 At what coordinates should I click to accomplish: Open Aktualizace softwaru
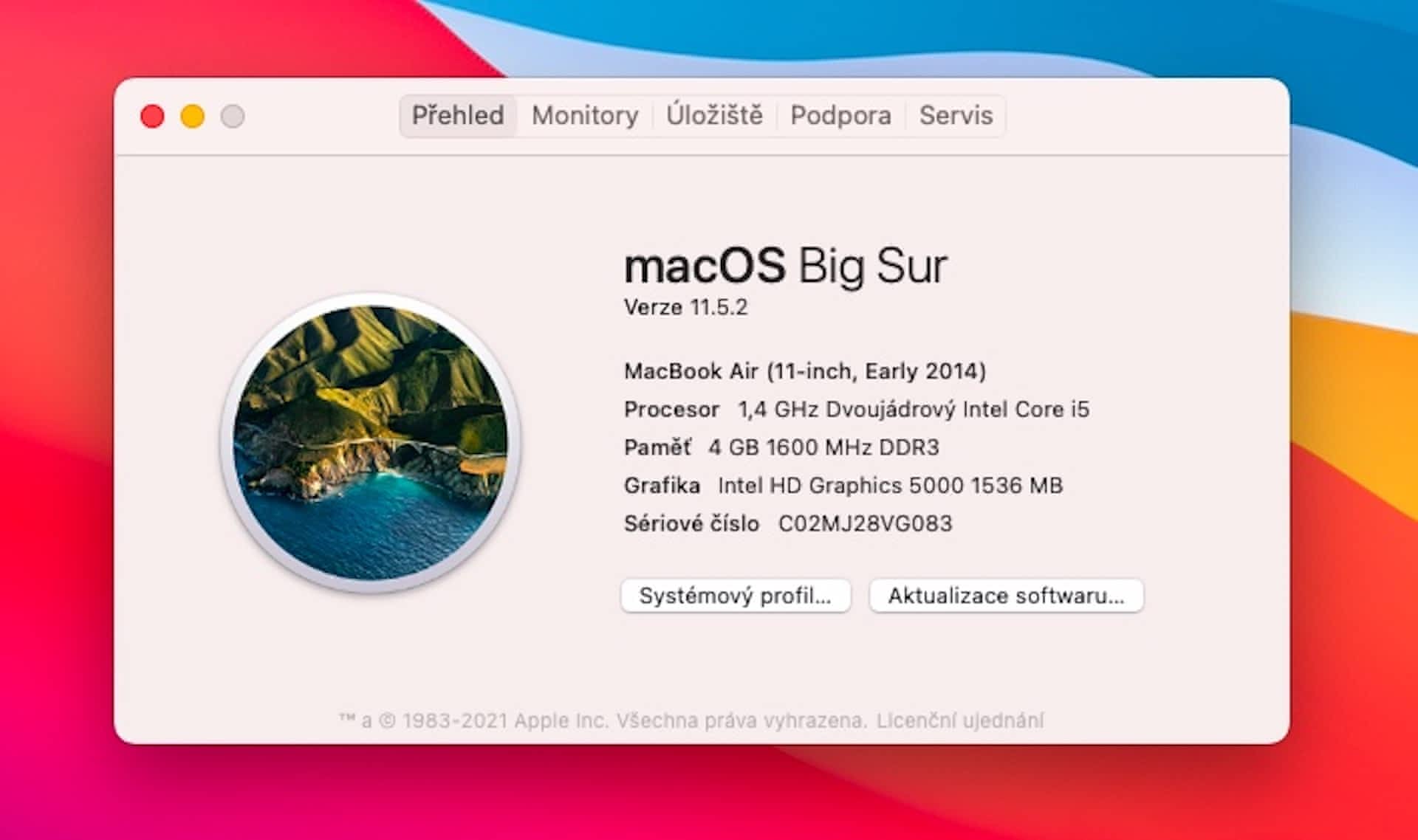(1006, 596)
